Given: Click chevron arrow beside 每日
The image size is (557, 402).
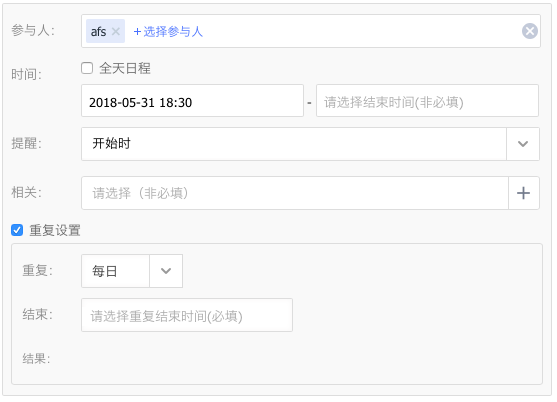Looking at the screenshot, I should tap(166, 271).
